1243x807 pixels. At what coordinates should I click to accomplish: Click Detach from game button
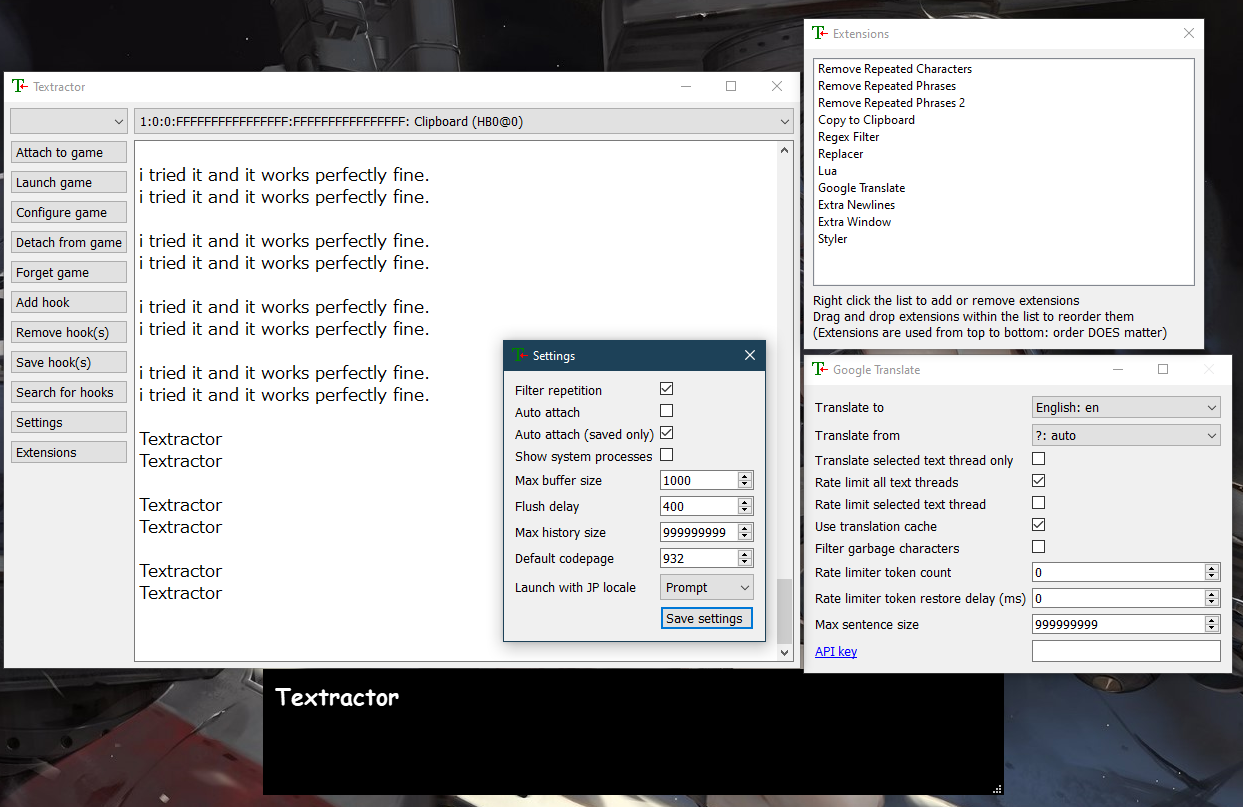68,242
